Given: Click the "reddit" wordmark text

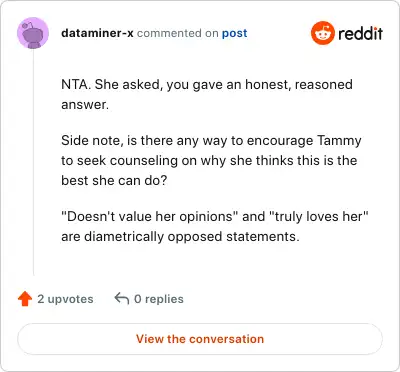Looking at the screenshot, I should coord(360,33).
